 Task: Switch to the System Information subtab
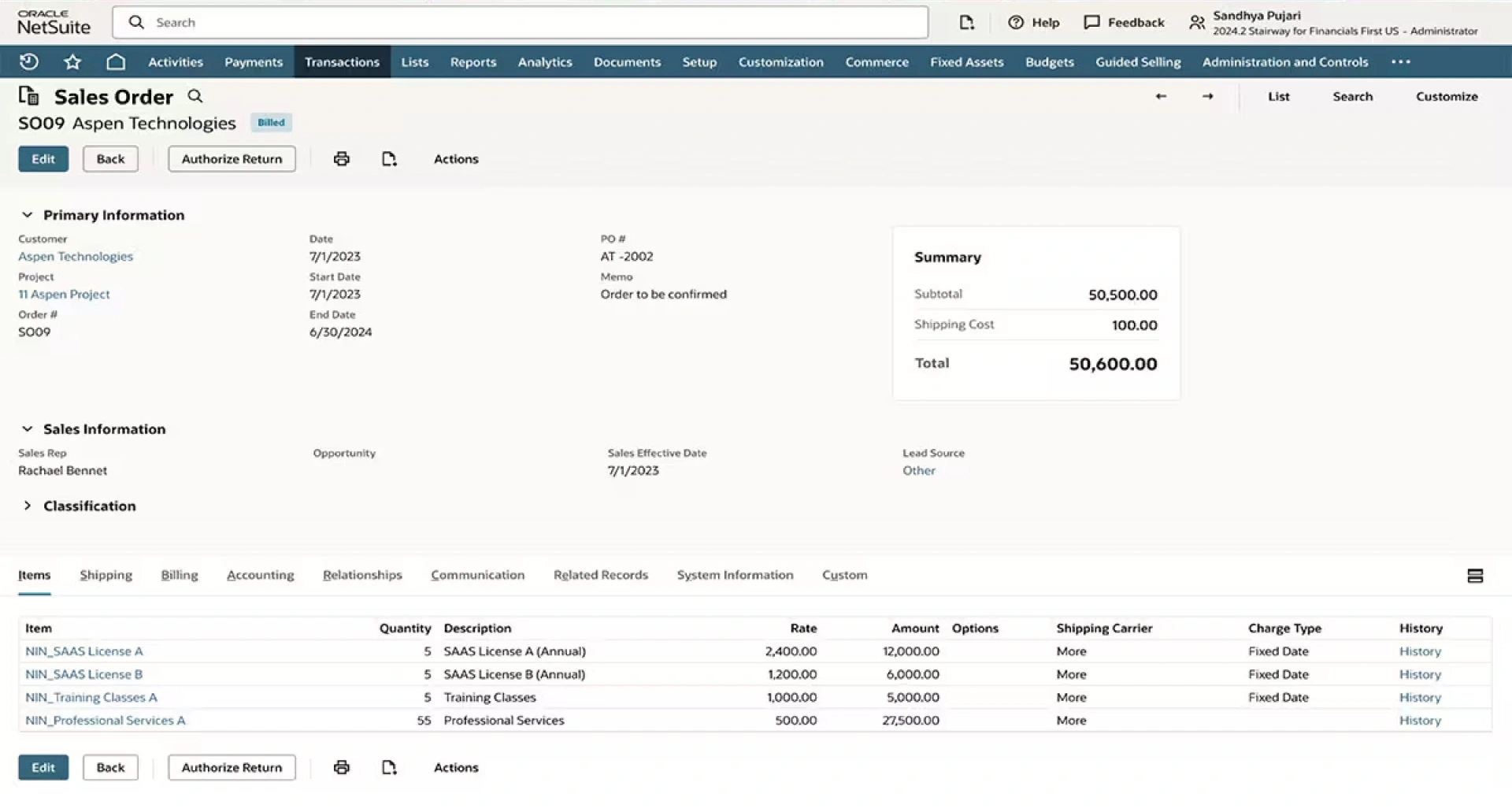click(735, 575)
